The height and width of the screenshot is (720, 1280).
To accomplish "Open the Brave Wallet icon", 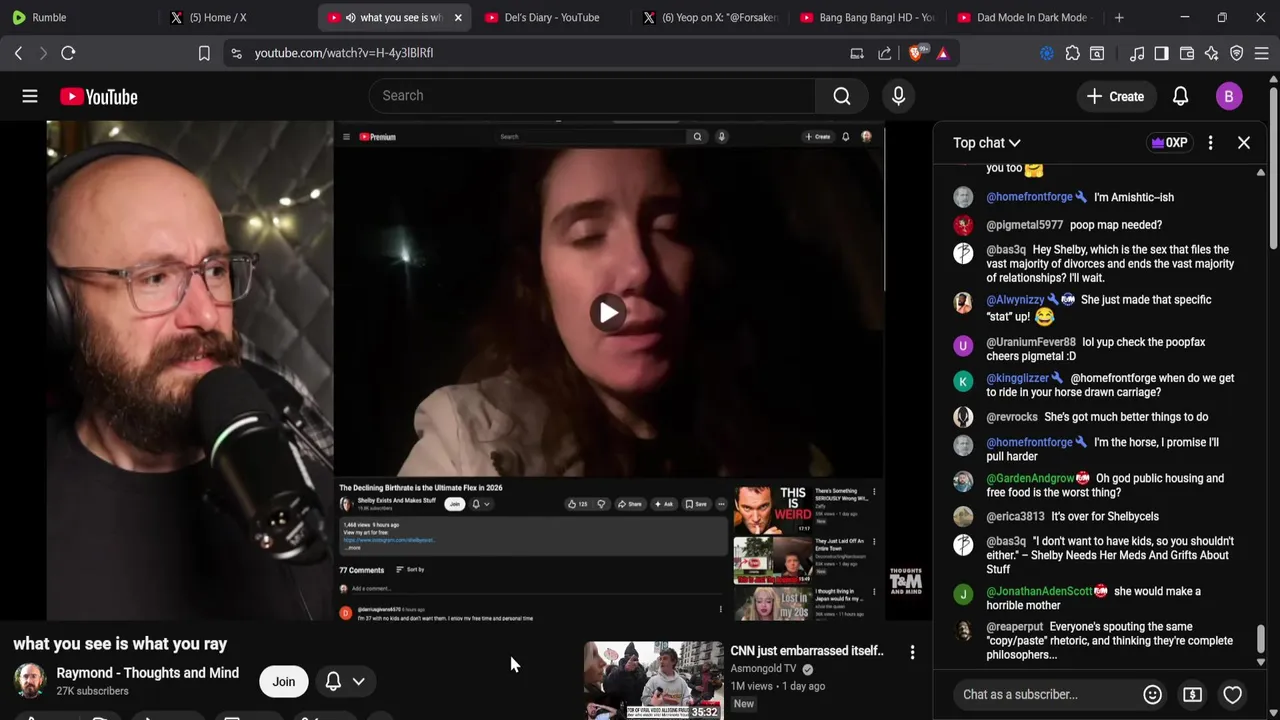I will (1187, 53).
